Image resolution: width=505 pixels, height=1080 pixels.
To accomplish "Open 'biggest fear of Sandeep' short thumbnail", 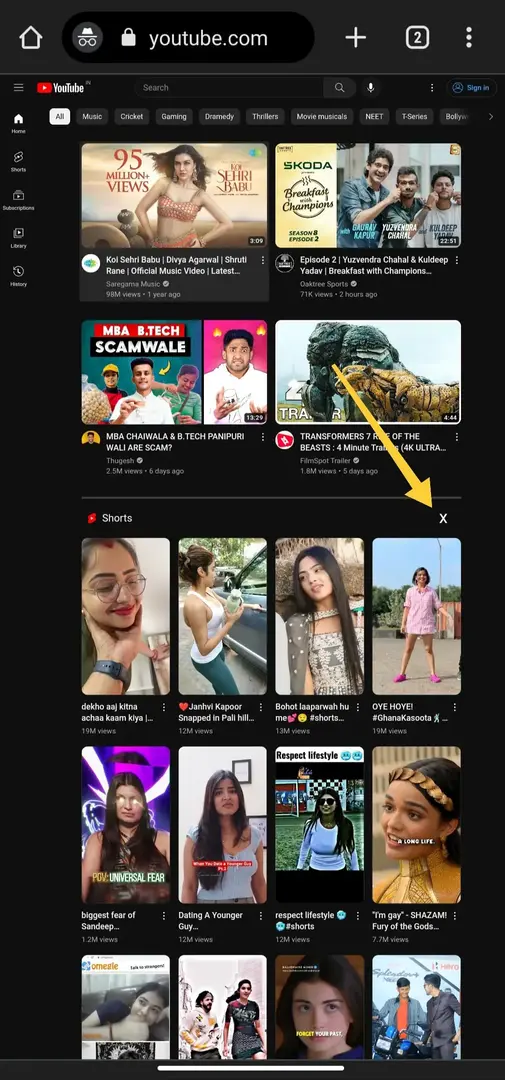I will pyautogui.click(x=125, y=824).
